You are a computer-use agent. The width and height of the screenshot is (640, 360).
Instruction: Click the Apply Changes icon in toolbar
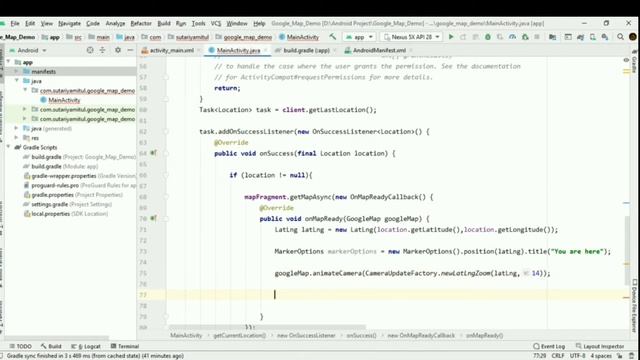tap(463, 37)
